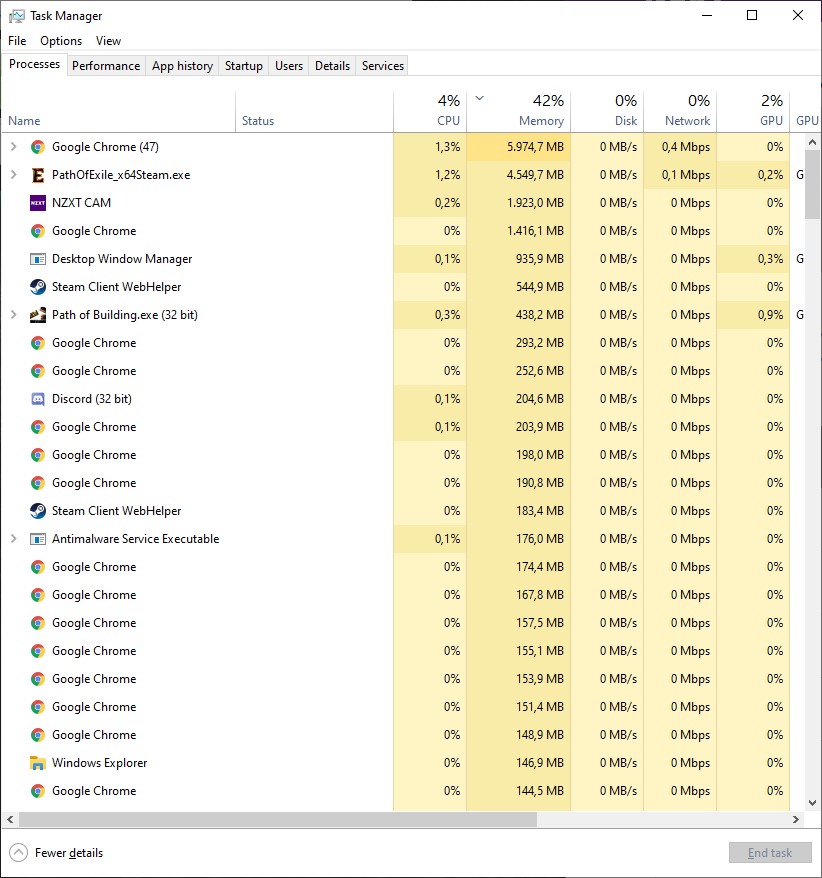The height and width of the screenshot is (878, 822).
Task: Click the horizontal scrollbar right arrow
Action: pyautogui.click(x=796, y=819)
